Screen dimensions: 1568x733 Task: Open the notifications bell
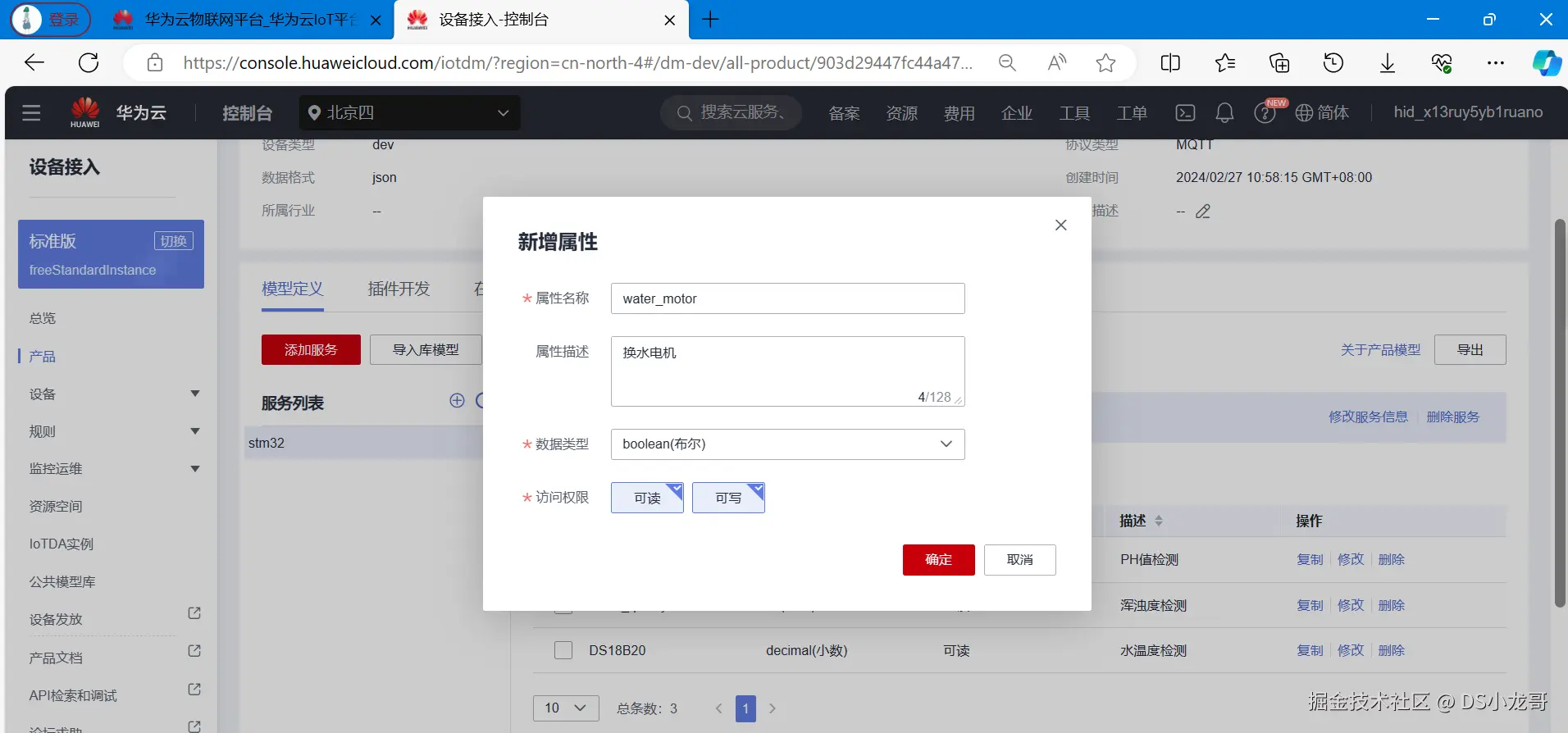point(1224,113)
